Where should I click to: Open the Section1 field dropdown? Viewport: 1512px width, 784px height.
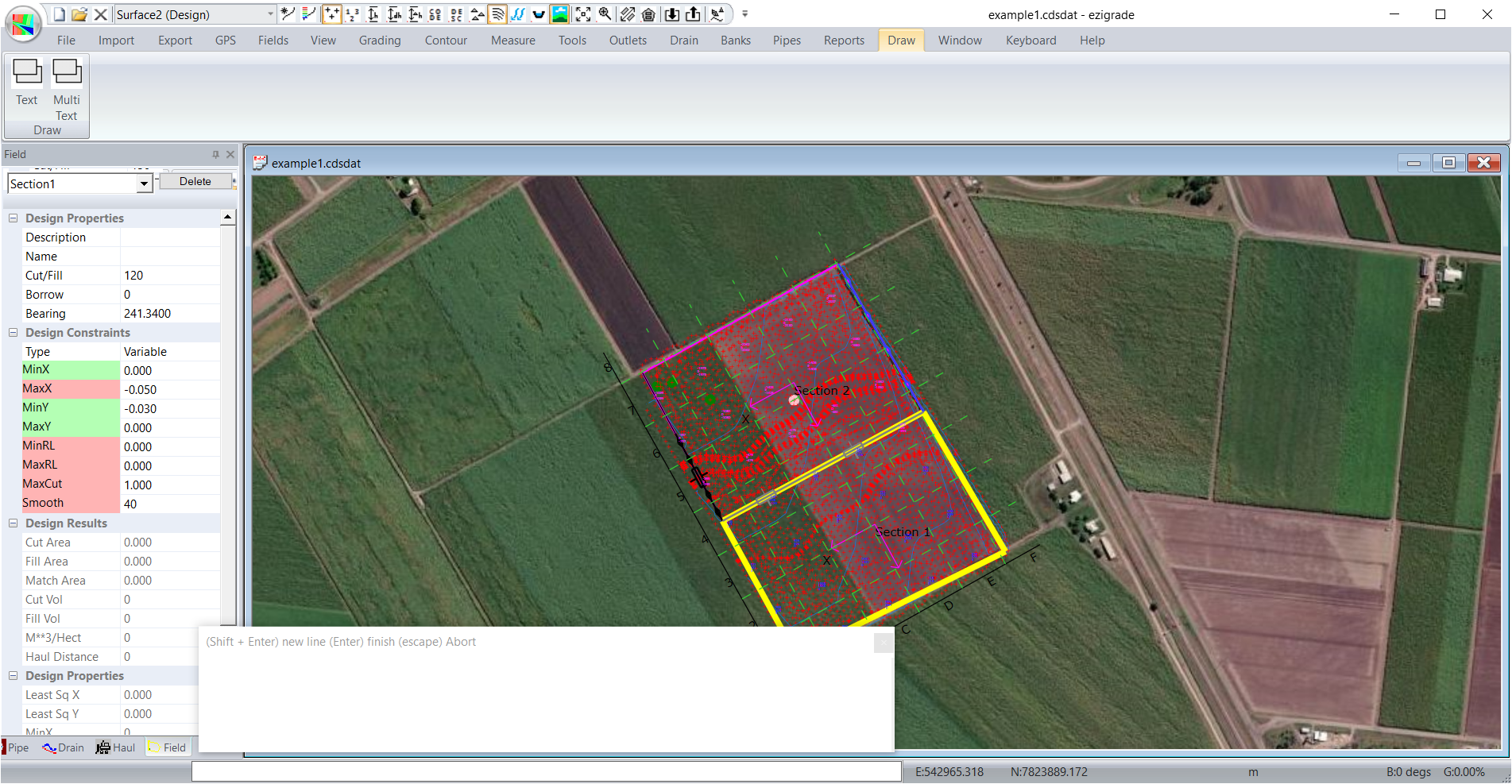point(144,184)
